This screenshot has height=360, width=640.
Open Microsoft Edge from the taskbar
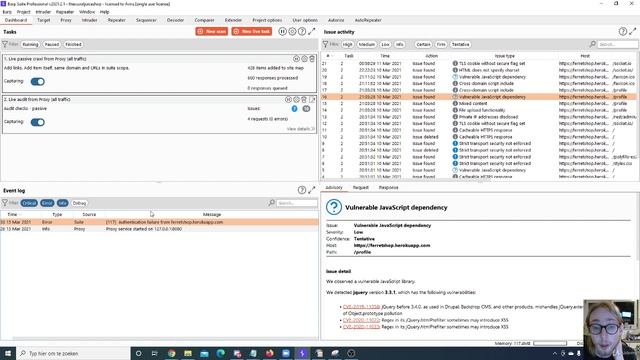point(220,353)
